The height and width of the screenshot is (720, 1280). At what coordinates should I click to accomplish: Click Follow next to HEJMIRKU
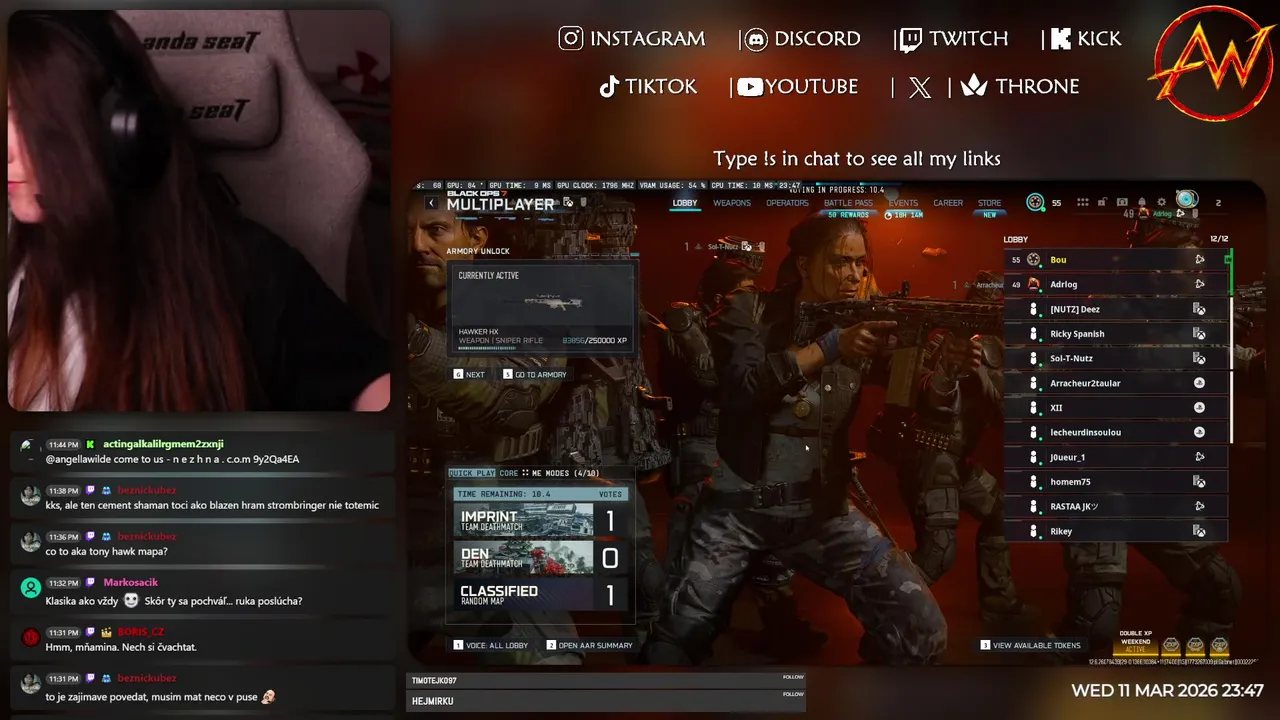click(x=793, y=694)
